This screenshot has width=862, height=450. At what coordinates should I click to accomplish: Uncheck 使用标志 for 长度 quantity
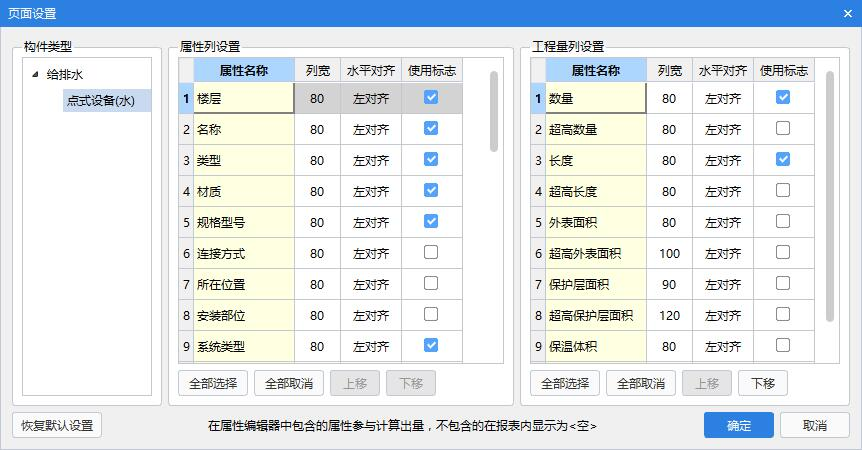[783, 159]
